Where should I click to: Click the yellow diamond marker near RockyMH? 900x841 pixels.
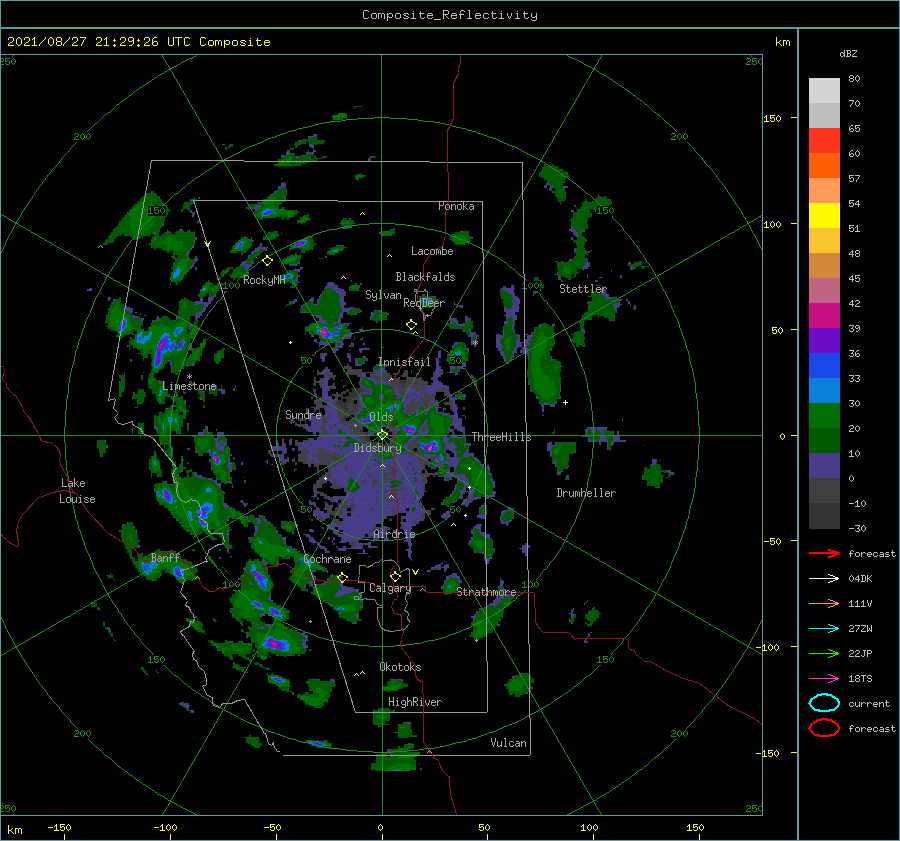(x=267, y=261)
